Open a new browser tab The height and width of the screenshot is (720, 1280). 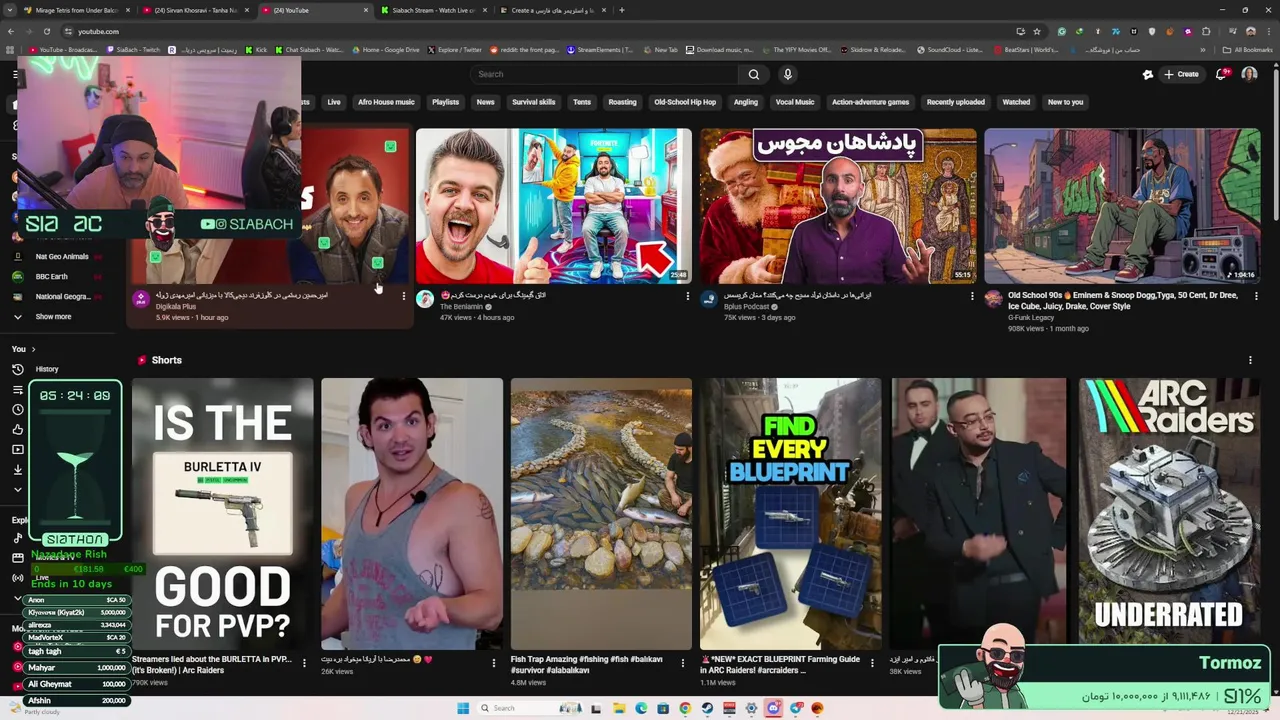pyautogui.click(x=622, y=10)
